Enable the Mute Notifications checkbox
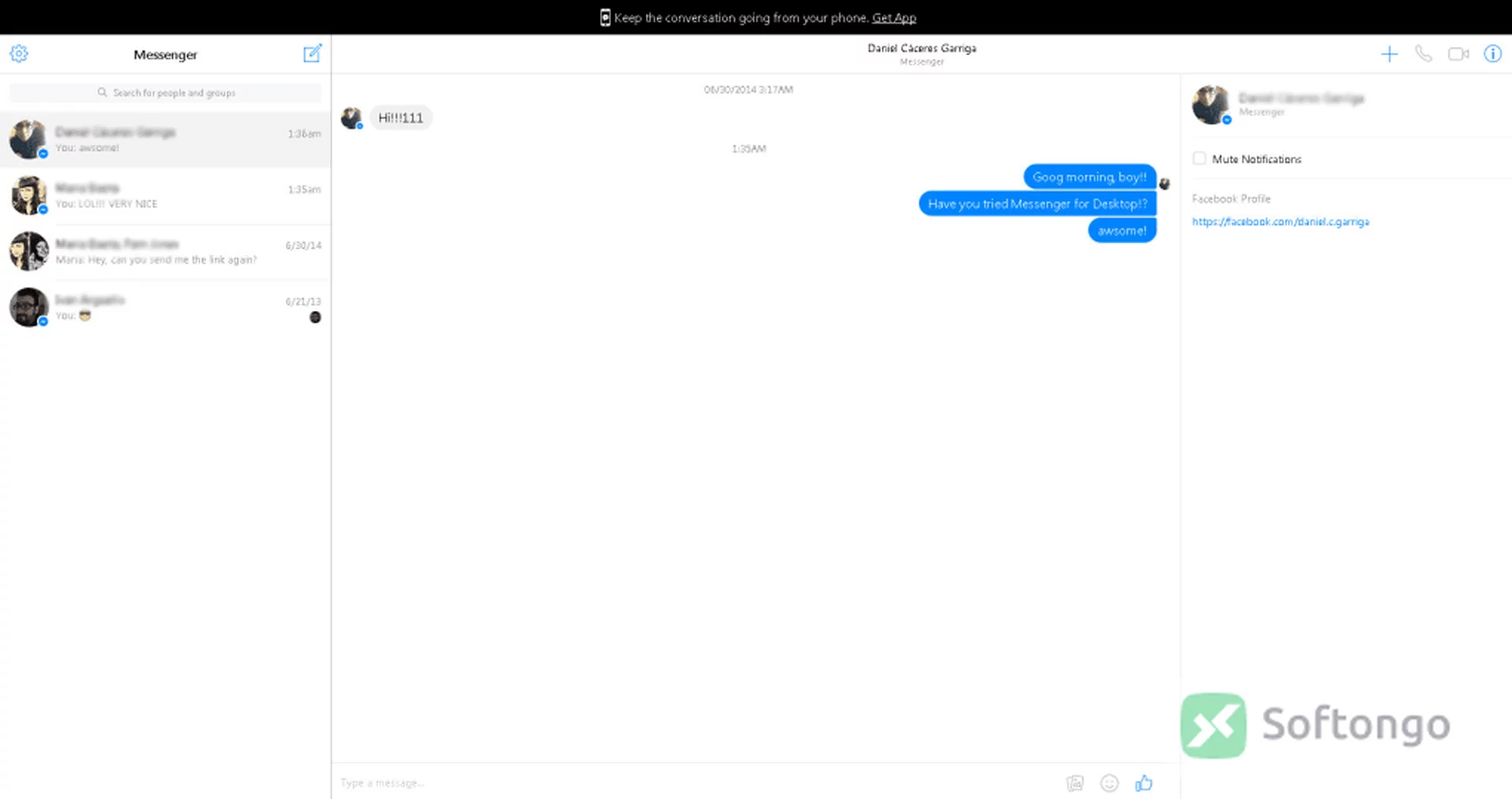The height and width of the screenshot is (799, 1512). click(1199, 158)
